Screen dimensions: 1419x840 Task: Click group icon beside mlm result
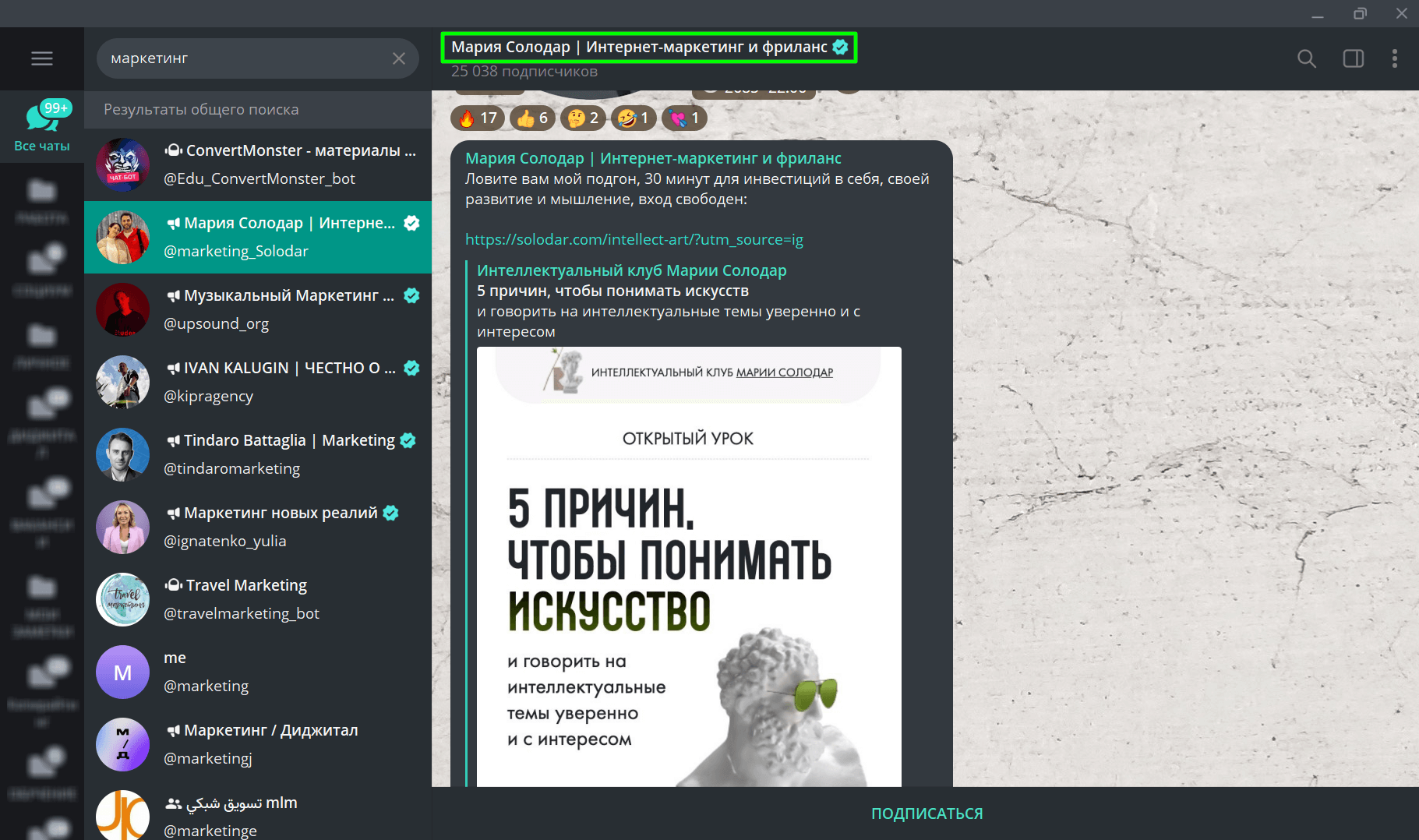(x=173, y=803)
